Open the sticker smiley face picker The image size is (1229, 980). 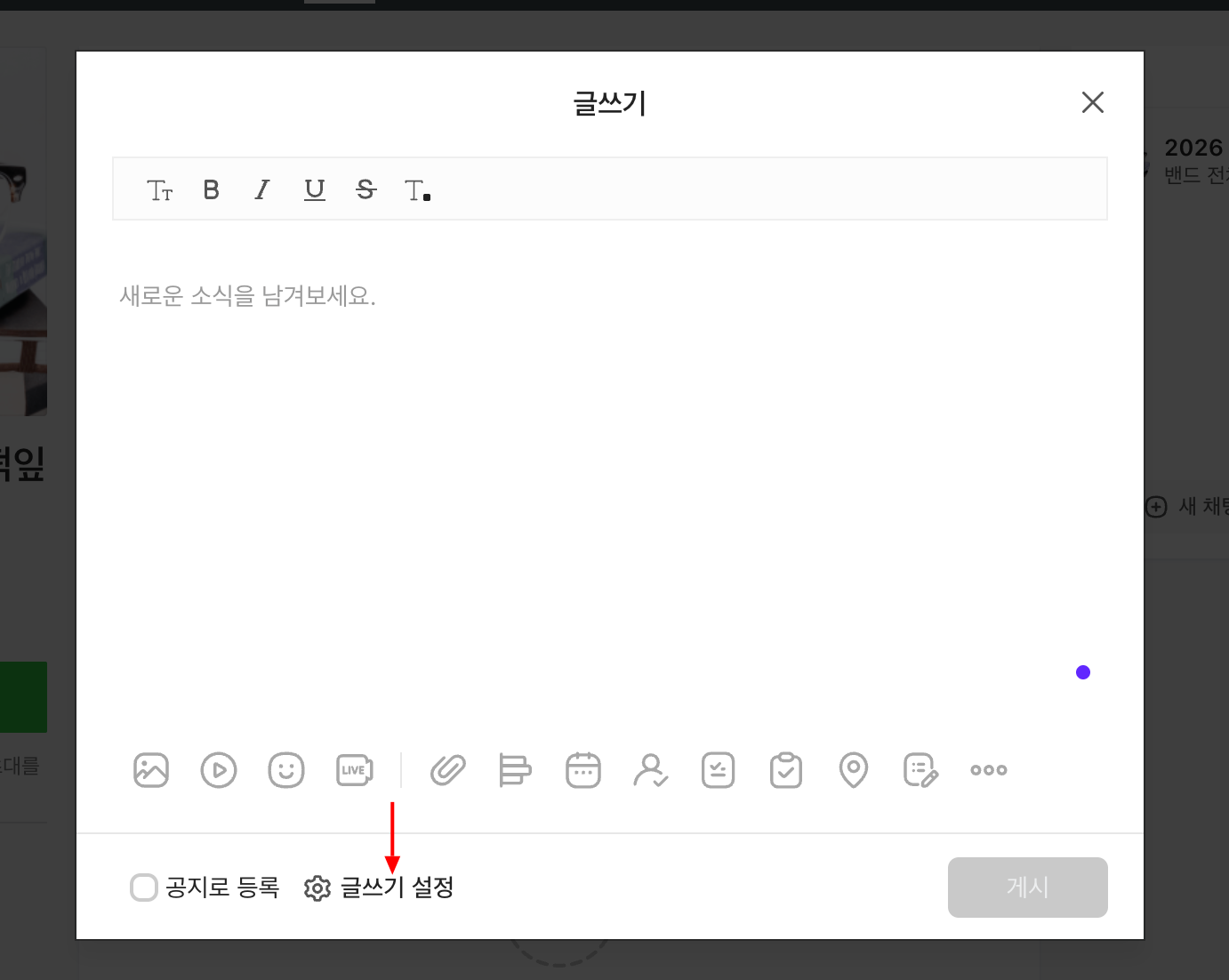click(286, 770)
